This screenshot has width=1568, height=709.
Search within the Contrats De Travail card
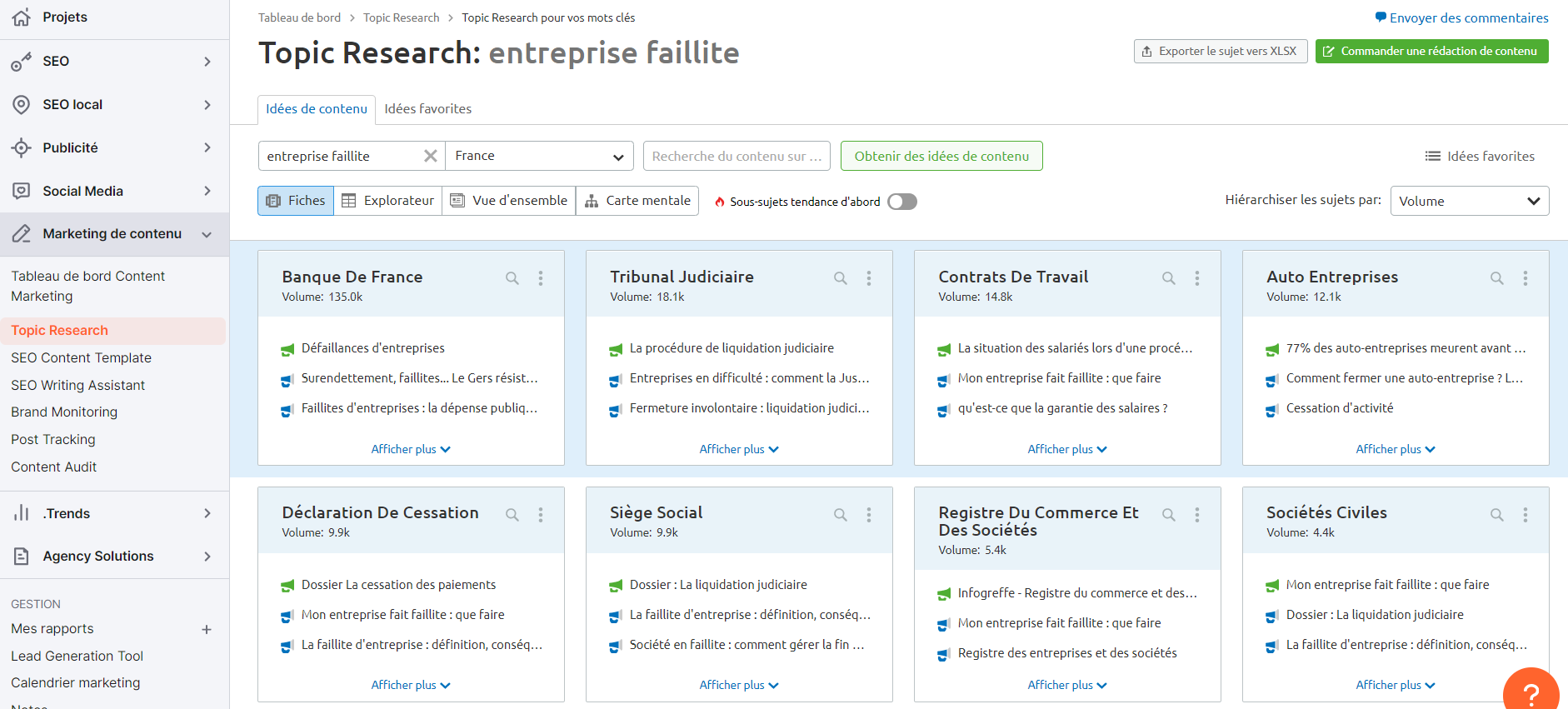coord(1169,278)
